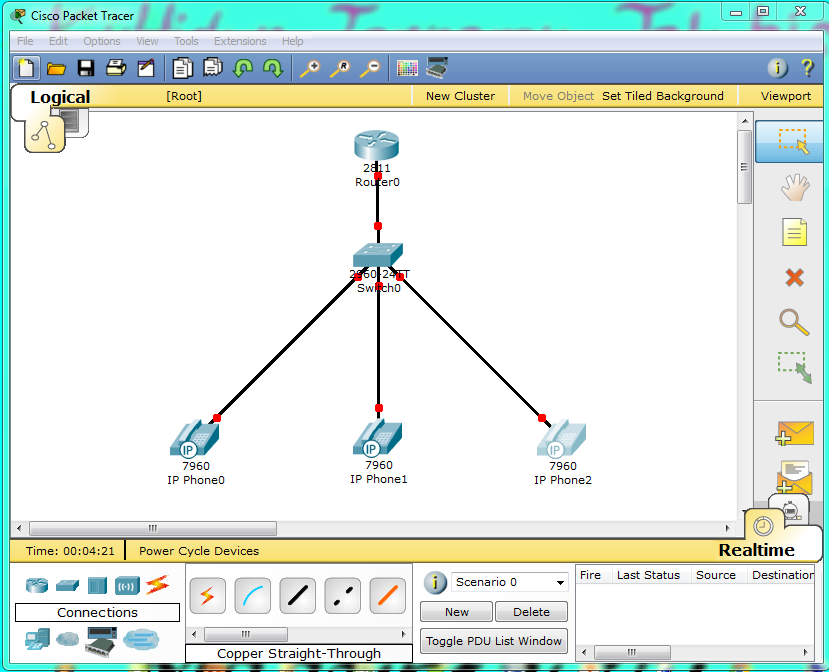The width and height of the screenshot is (829, 672).
Task: Click the network information icon in toolbar
Action: (x=777, y=68)
